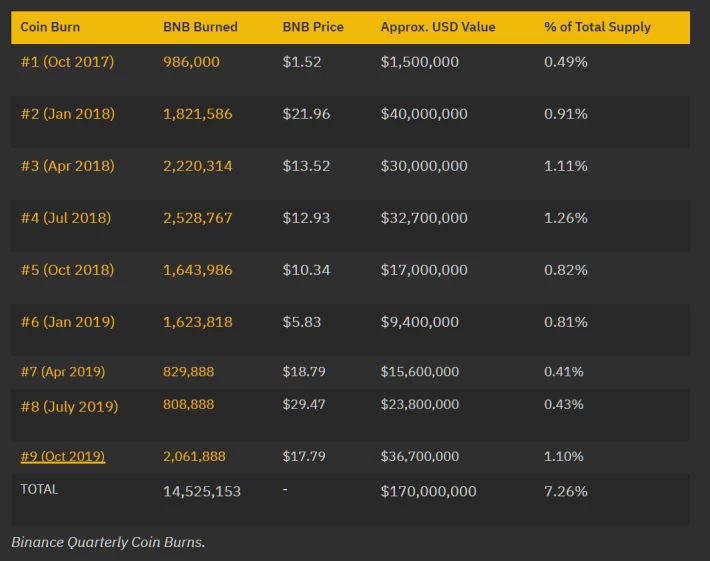
Task: Click the 0.91% supply cell
Action: pos(566,114)
